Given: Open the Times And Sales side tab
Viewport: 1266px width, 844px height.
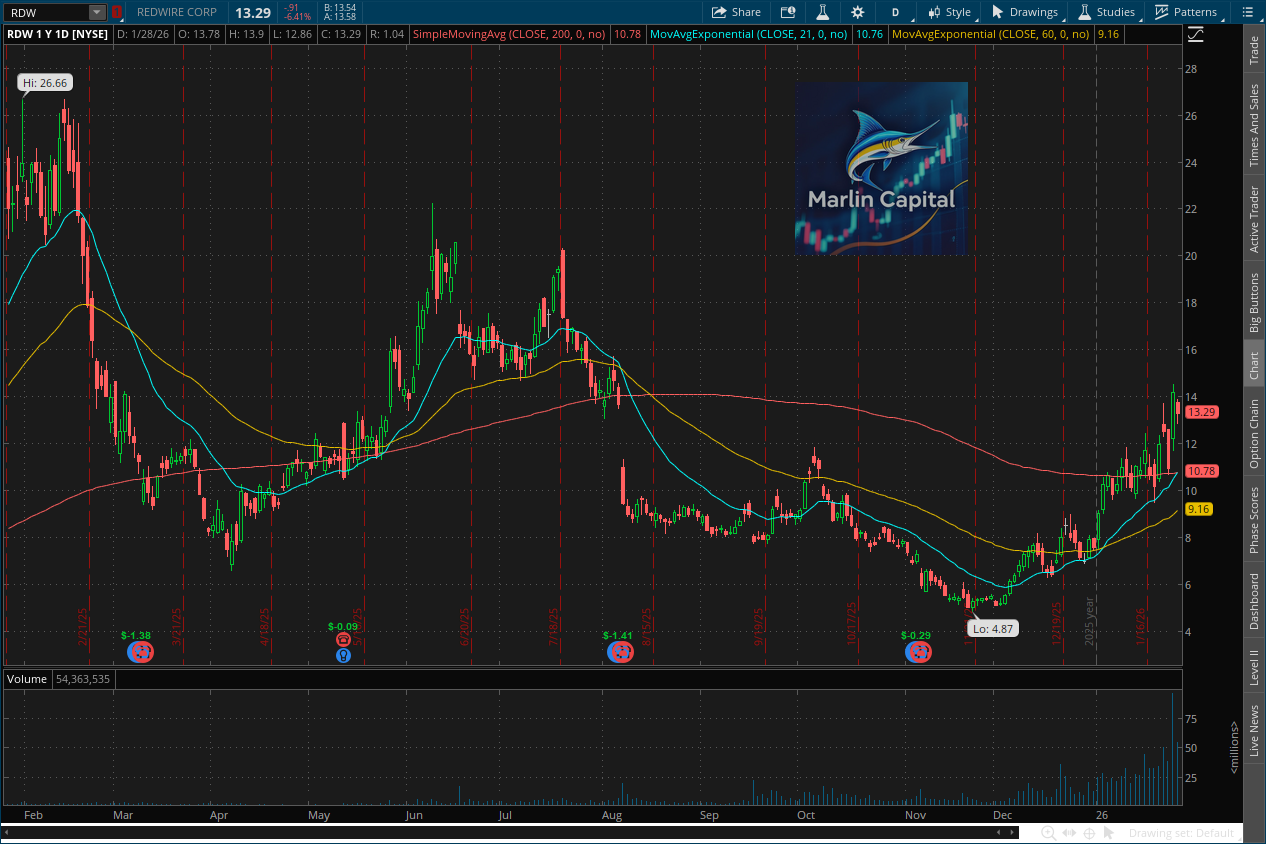Looking at the screenshot, I should 1254,125.
